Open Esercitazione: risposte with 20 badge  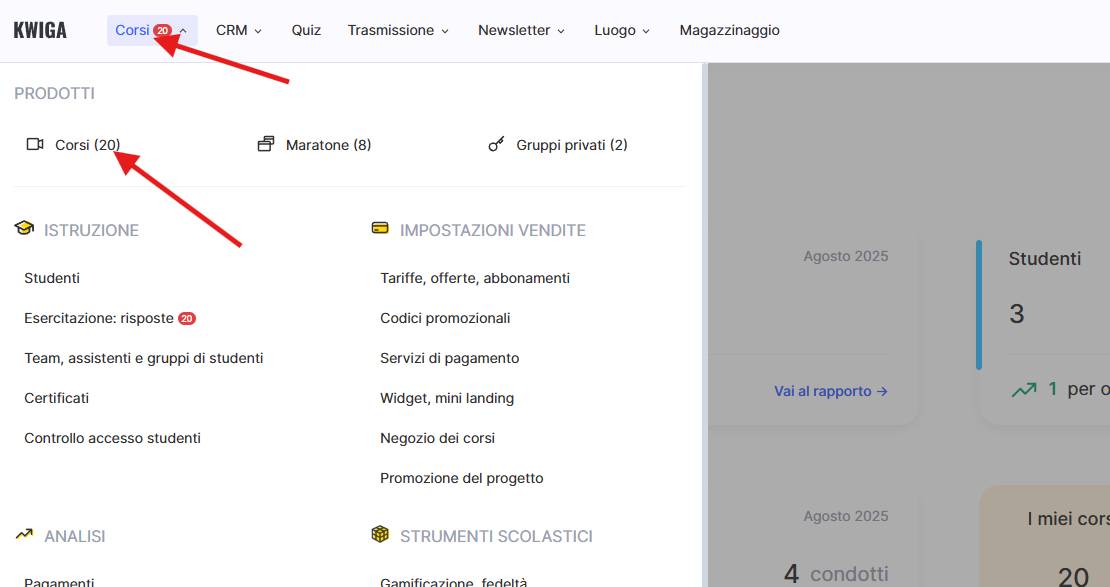tap(99, 318)
